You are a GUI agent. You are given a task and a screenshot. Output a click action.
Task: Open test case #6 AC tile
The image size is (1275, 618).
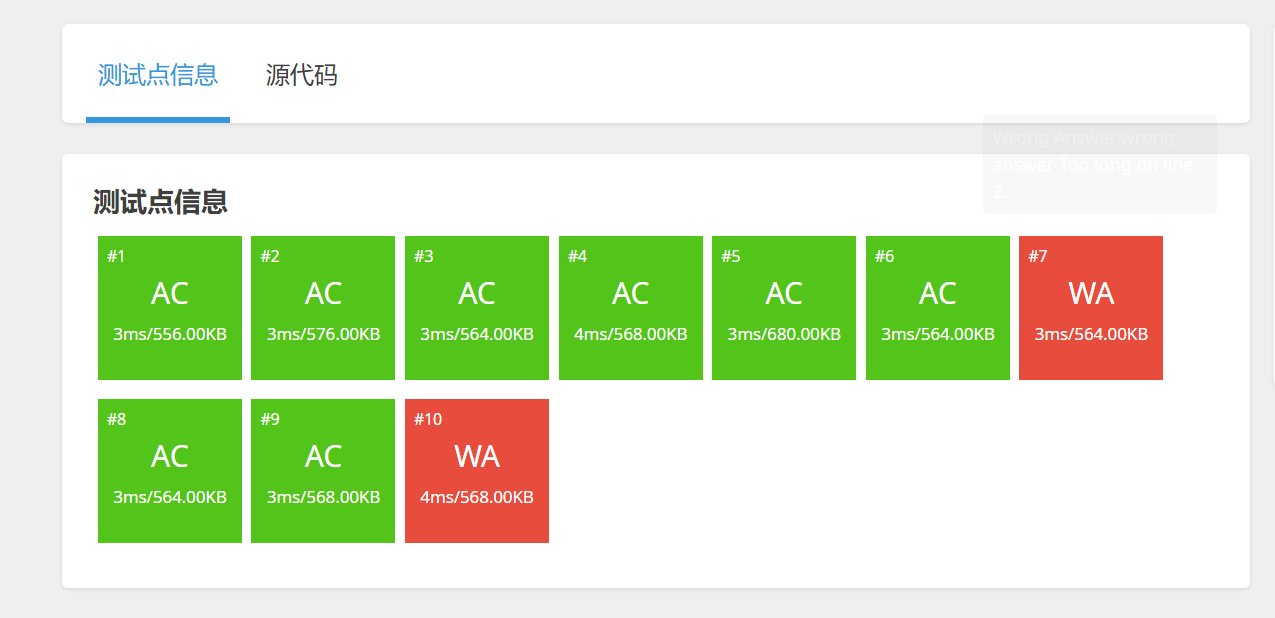coord(938,307)
